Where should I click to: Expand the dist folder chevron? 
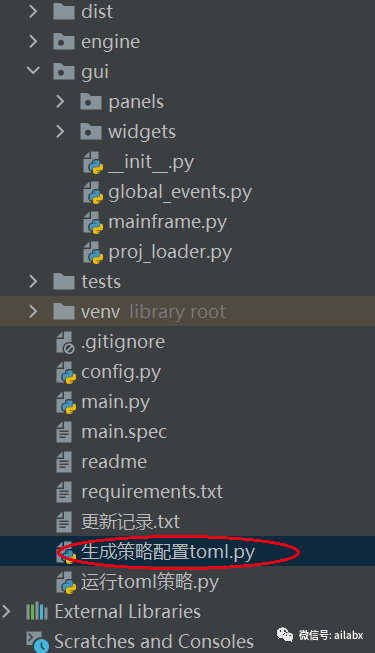[33, 11]
